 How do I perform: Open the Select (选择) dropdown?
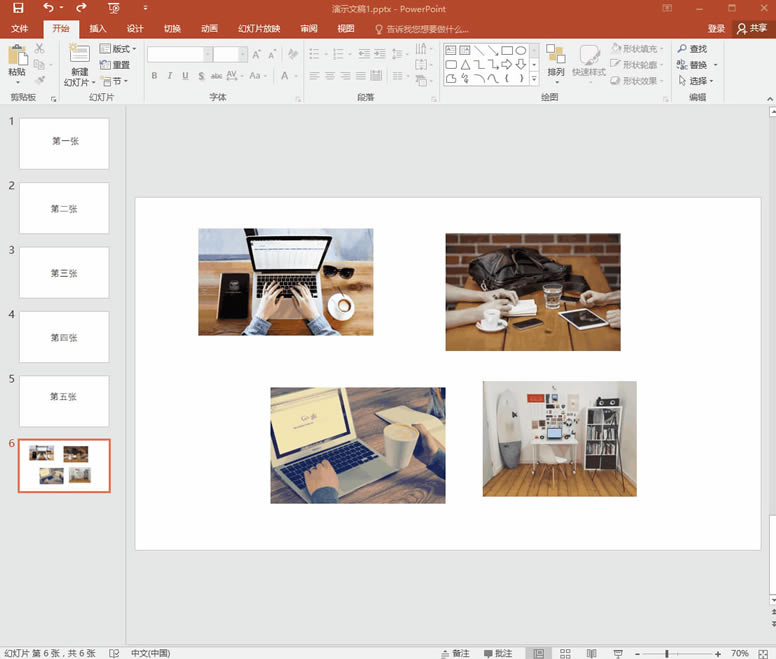click(697, 81)
